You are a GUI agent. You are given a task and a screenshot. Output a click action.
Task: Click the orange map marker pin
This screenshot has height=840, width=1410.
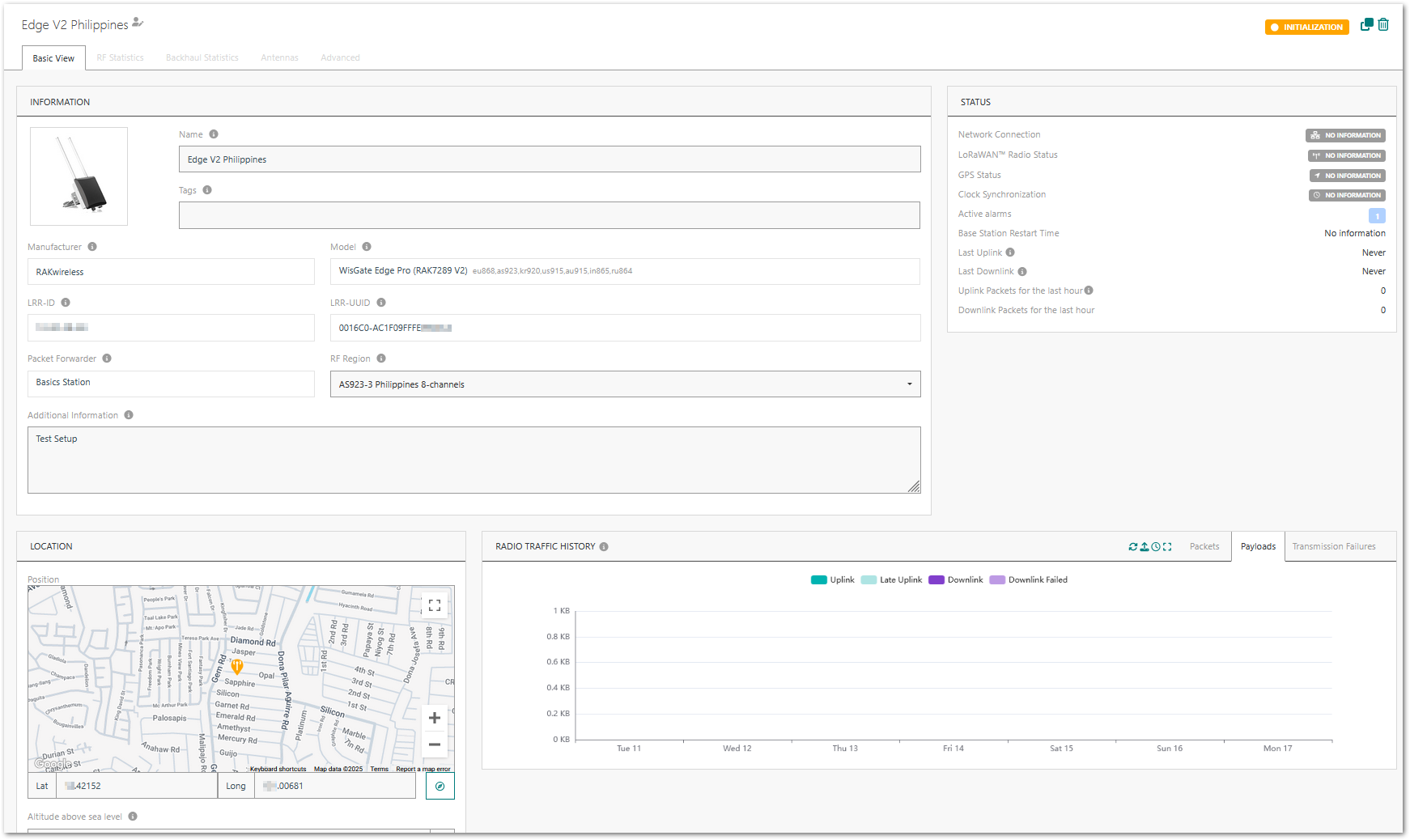coord(237,667)
